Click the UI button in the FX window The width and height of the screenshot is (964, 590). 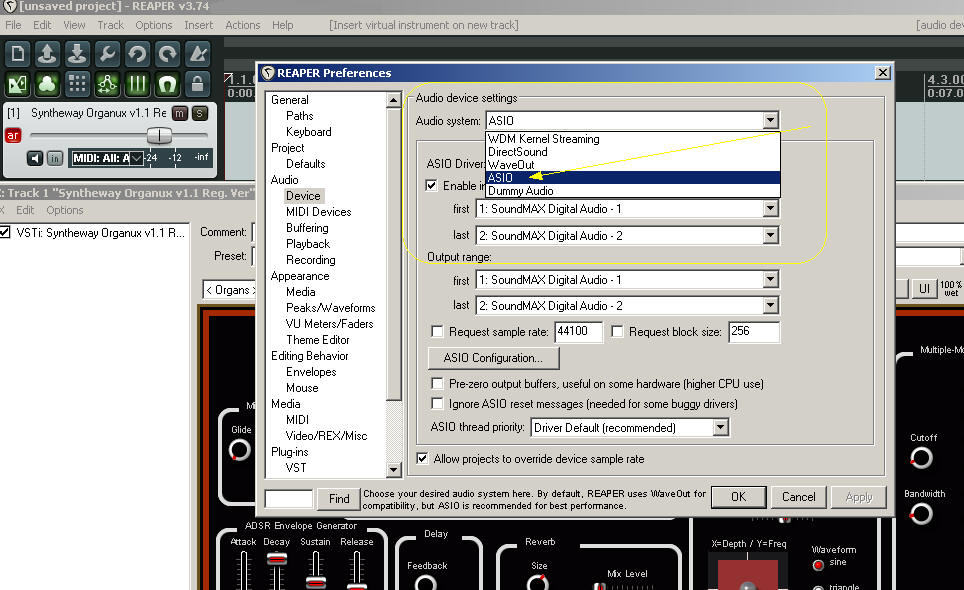[924, 289]
